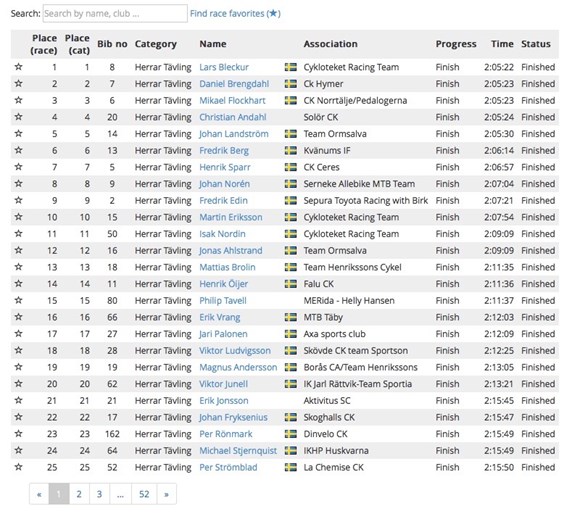Go to results page 3

point(99,494)
